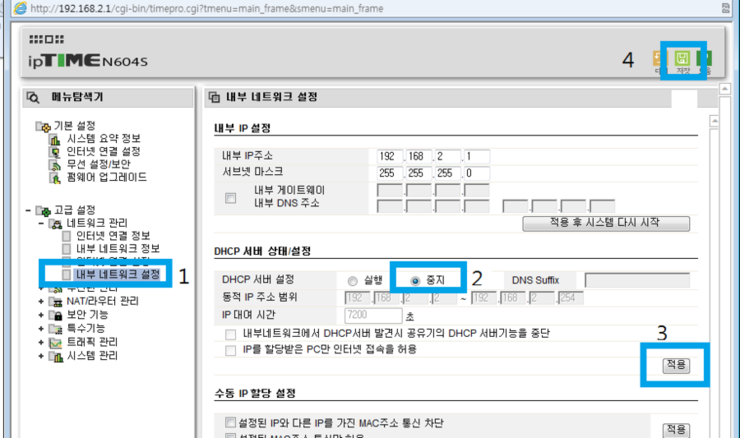Click the 내부 네트워크 설정 header window icon
This screenshot has width=740, height=438.
[214, 97]
